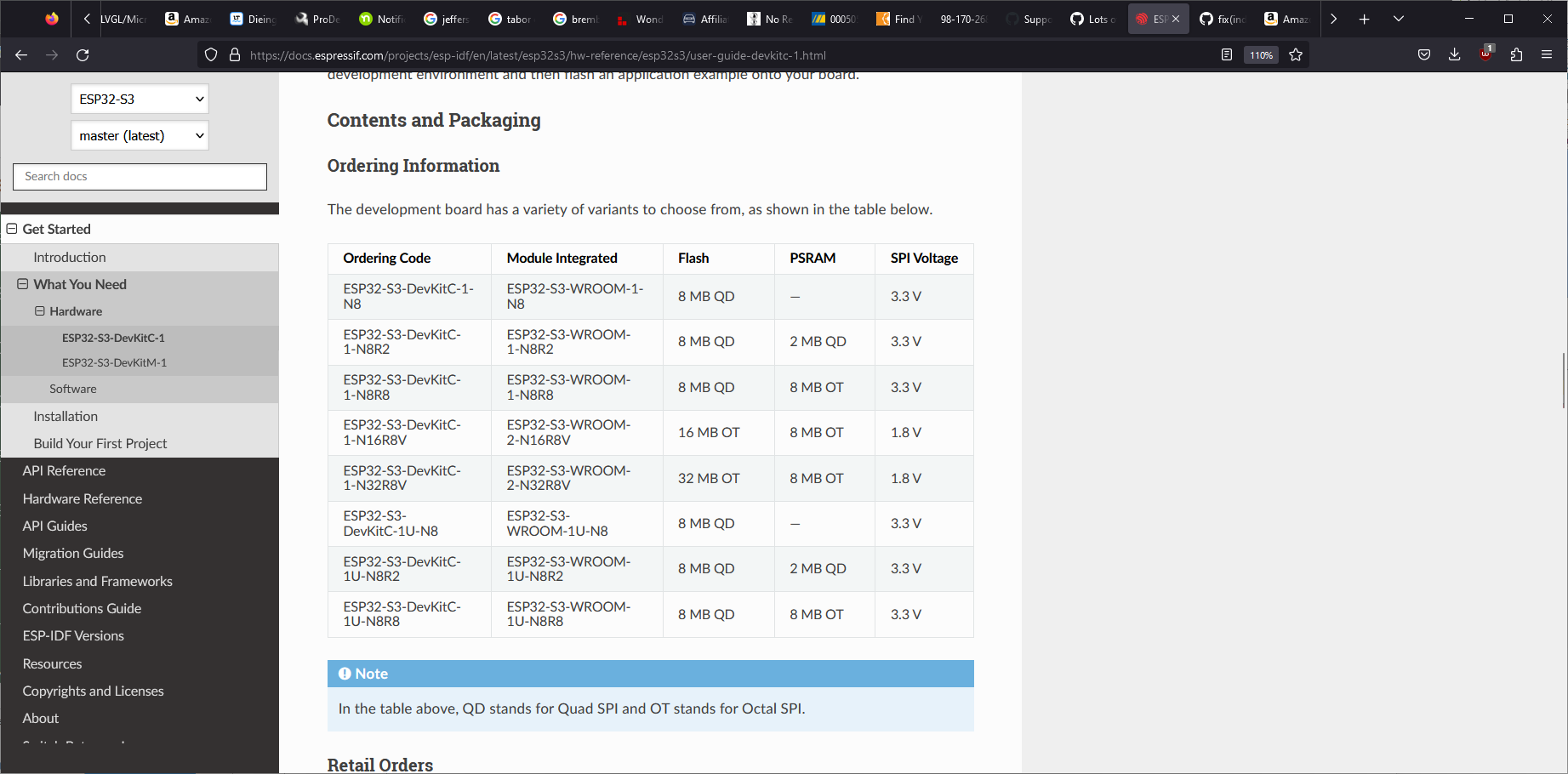The width and height of the screenshot is (1568, 774).
Task: Switch to the jeffers Google tab
Action: click(448, 19)
